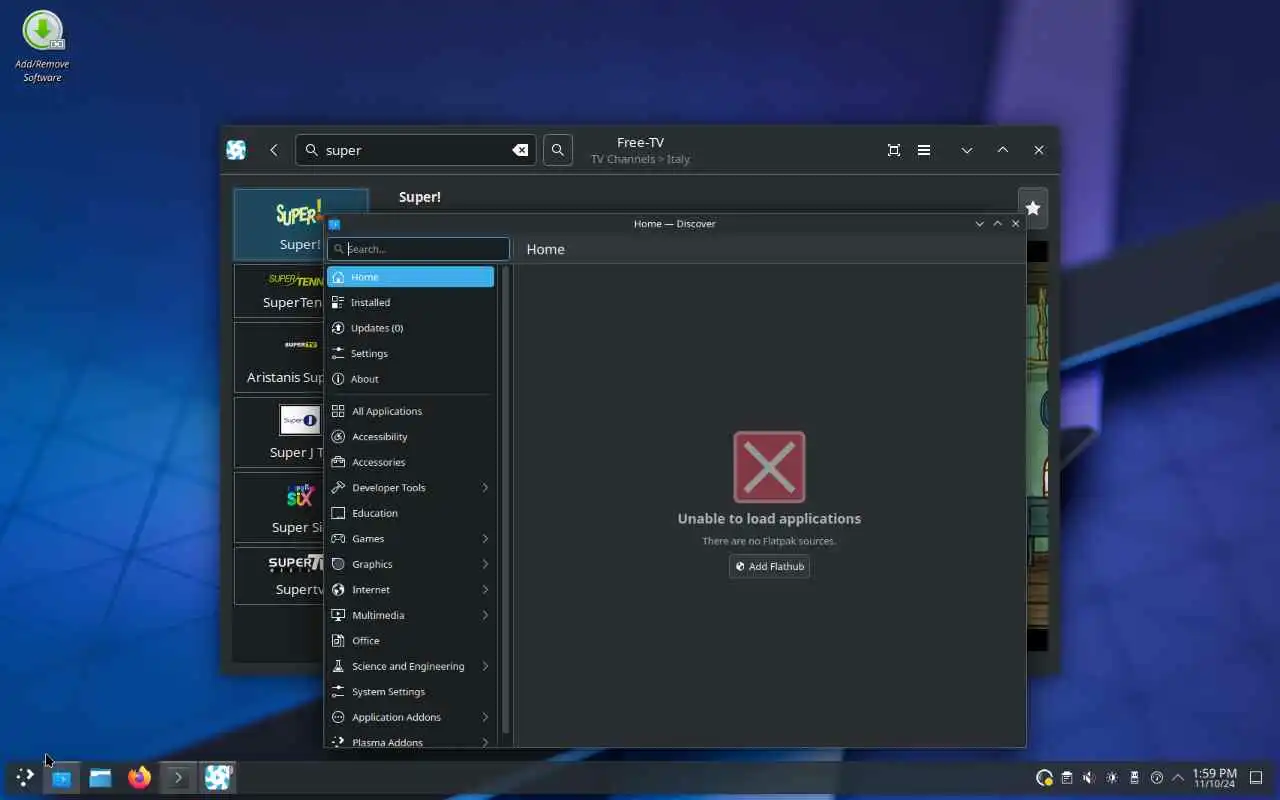Click the Free-TV 'super' search box
The height and width of the screenshot is (800, 1280).
click(x=415, y=150)
